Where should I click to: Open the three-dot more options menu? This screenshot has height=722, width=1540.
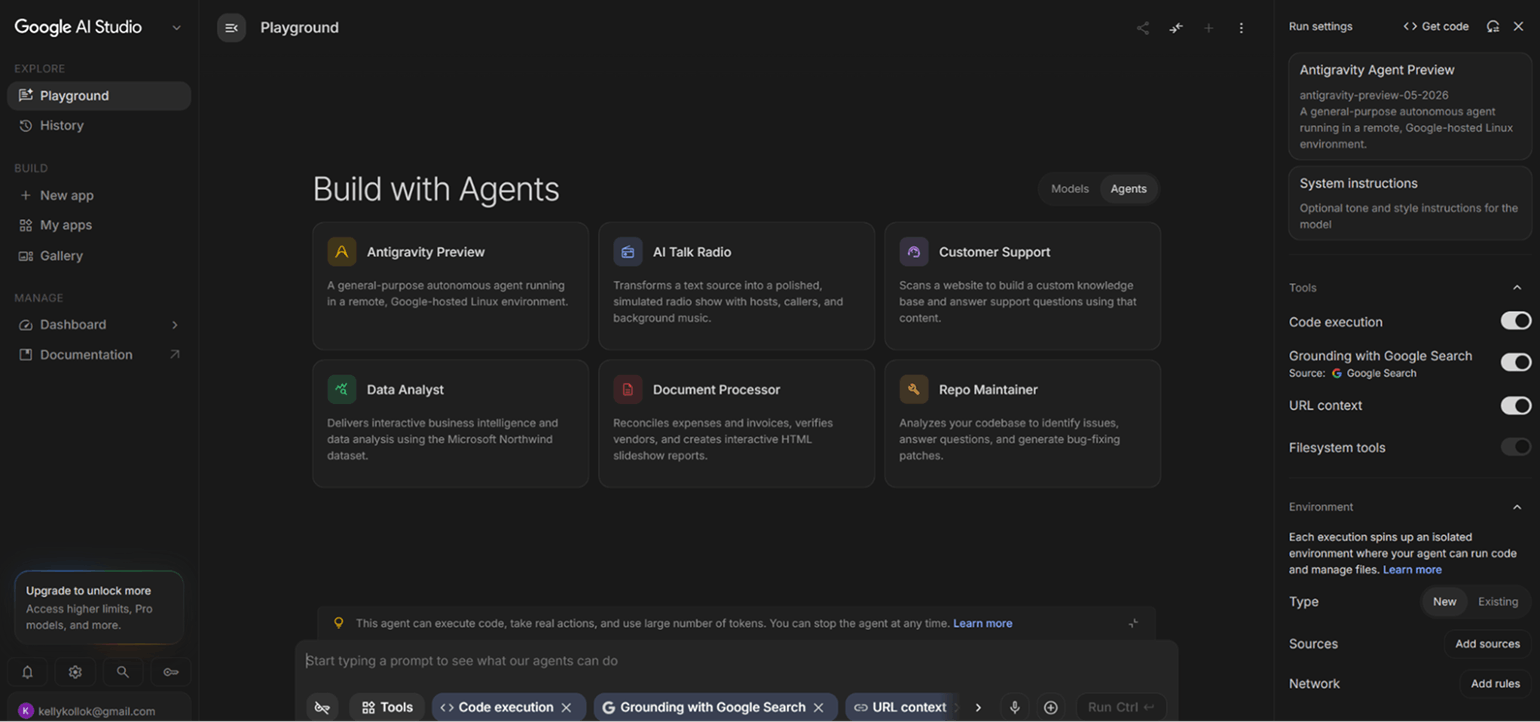(1241, 28)
